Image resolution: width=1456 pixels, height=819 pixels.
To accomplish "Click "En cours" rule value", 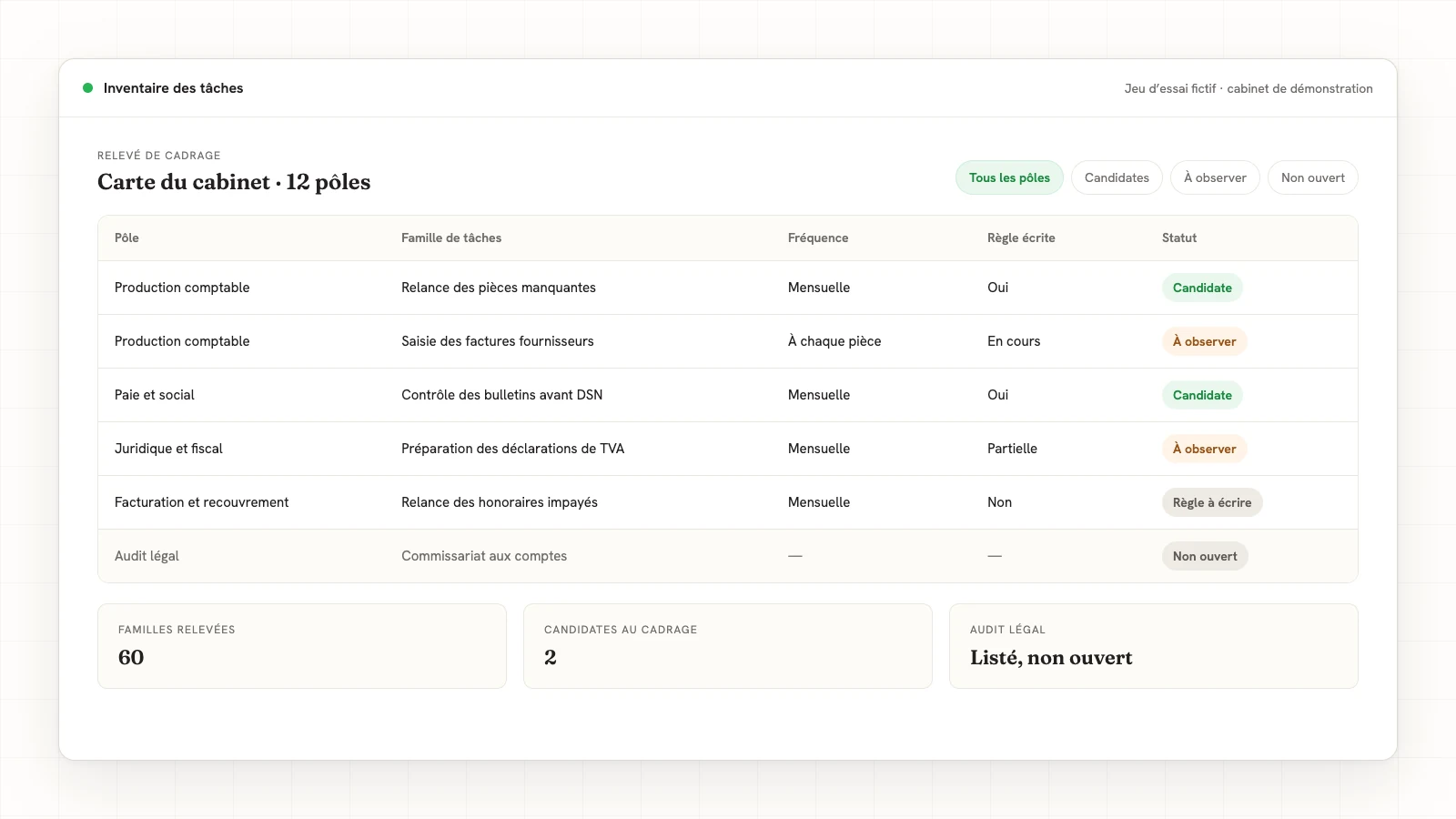I will 1014,341.
